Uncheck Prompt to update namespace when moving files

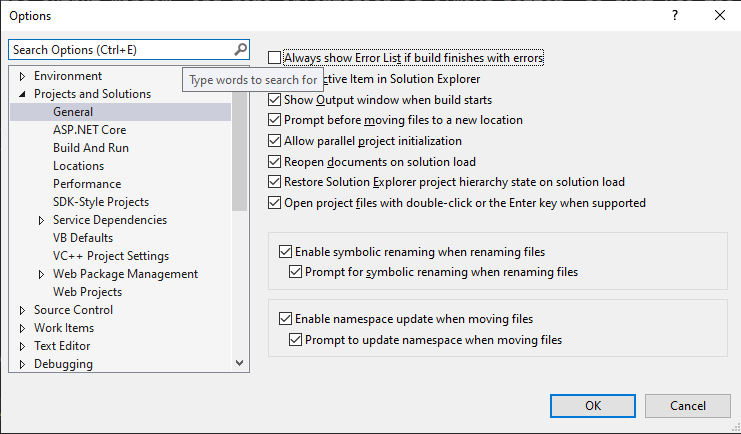295,339
